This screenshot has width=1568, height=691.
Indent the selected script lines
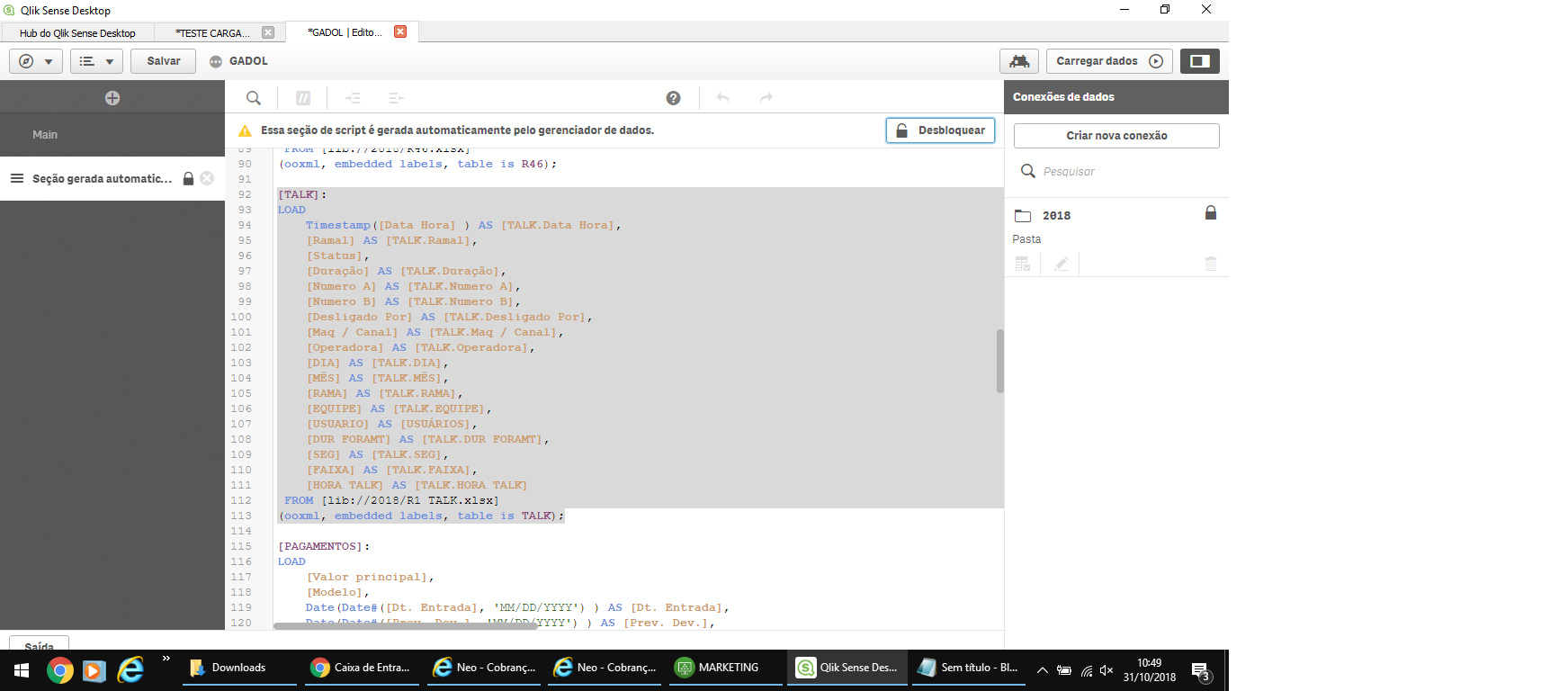point(353,98)
